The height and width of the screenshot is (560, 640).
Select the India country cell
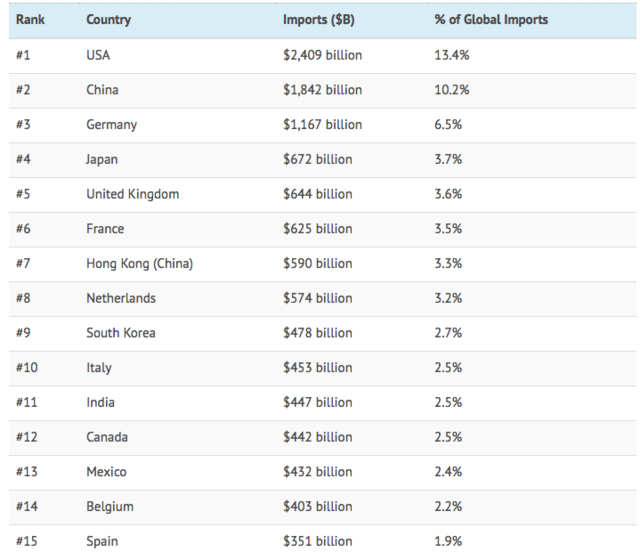pos(100,402)
